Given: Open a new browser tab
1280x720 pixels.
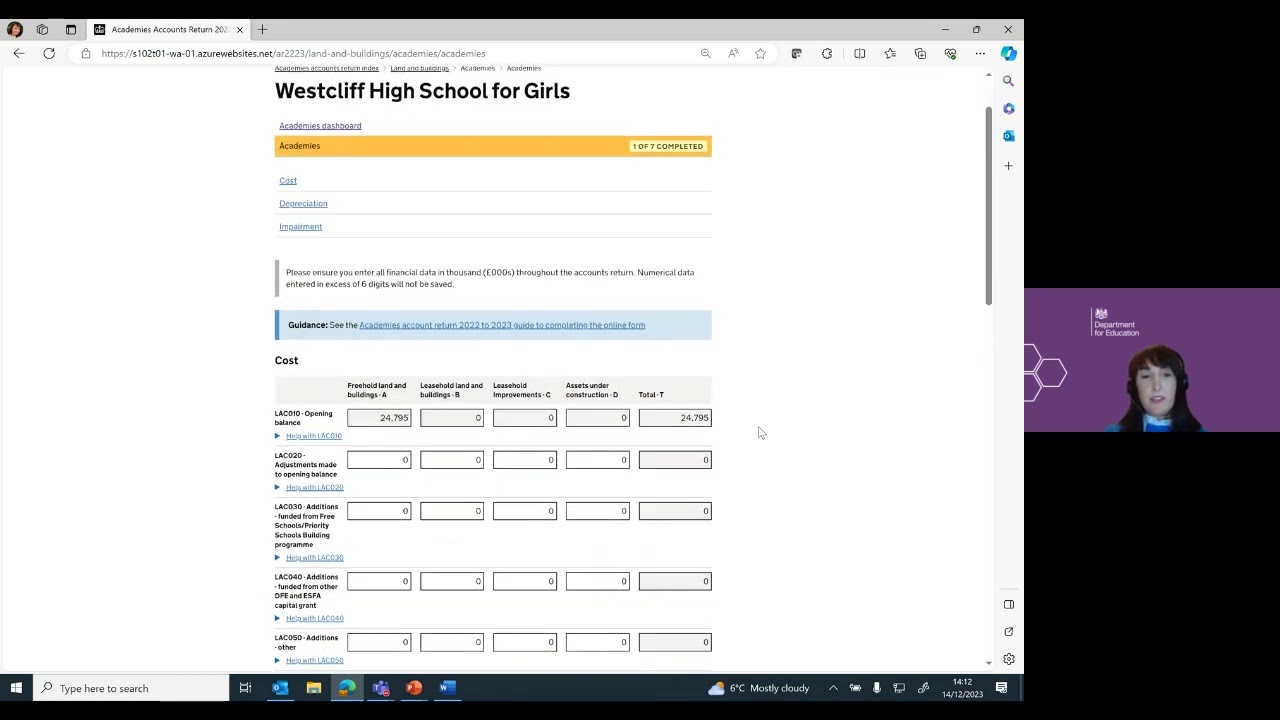Looking at the screenshot, I should 262,29.
